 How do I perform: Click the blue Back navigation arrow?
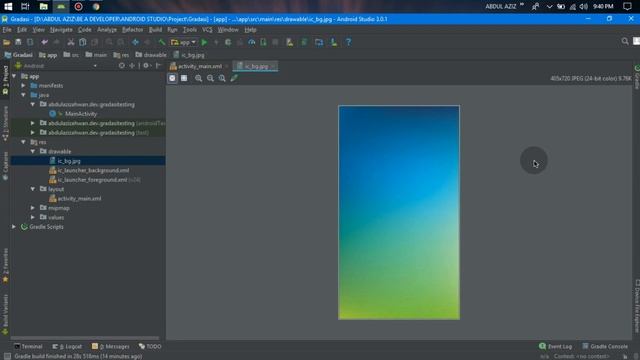pos(135,42)
